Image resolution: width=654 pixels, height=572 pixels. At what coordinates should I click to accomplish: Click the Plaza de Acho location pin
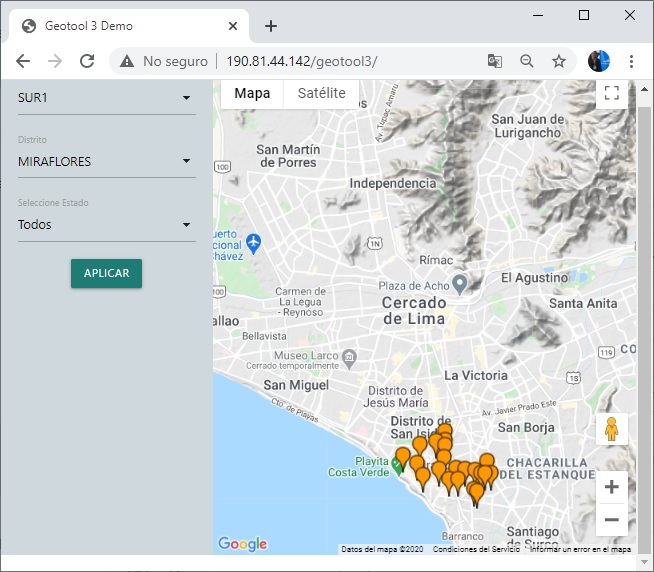[x=460, y=284]
